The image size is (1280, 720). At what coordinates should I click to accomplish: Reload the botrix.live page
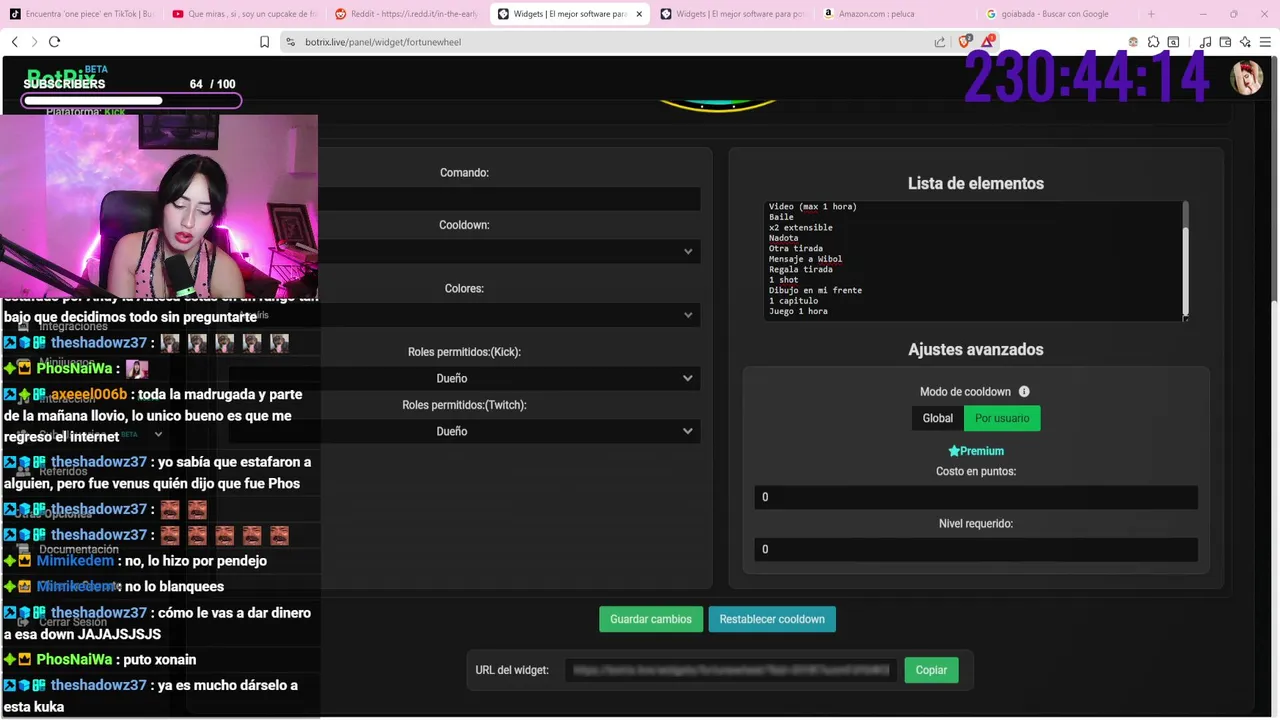click(x=55, y=42)
